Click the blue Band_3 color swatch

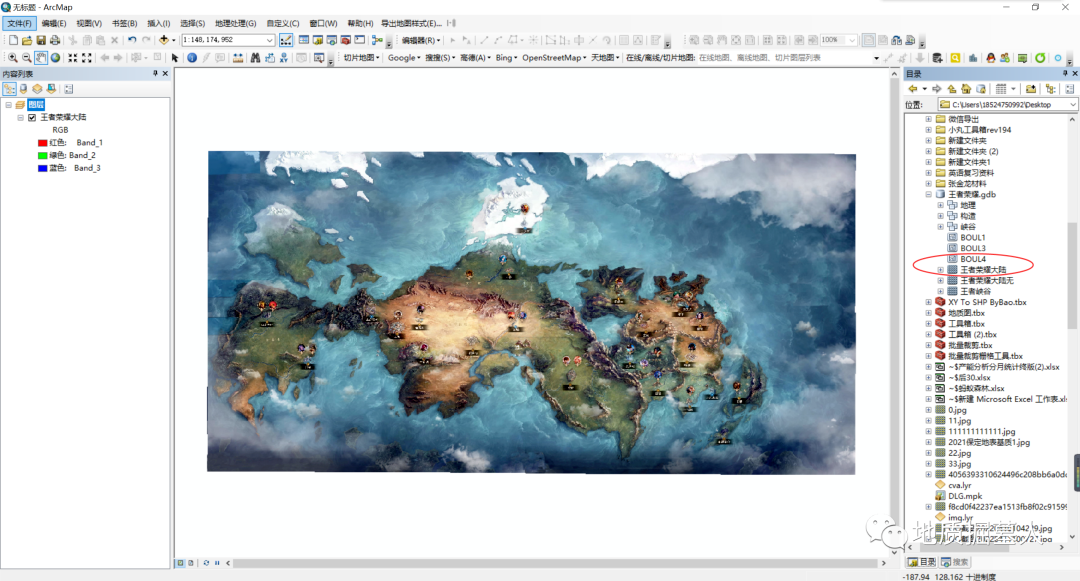pyautogui.click(x=43, y=168)
